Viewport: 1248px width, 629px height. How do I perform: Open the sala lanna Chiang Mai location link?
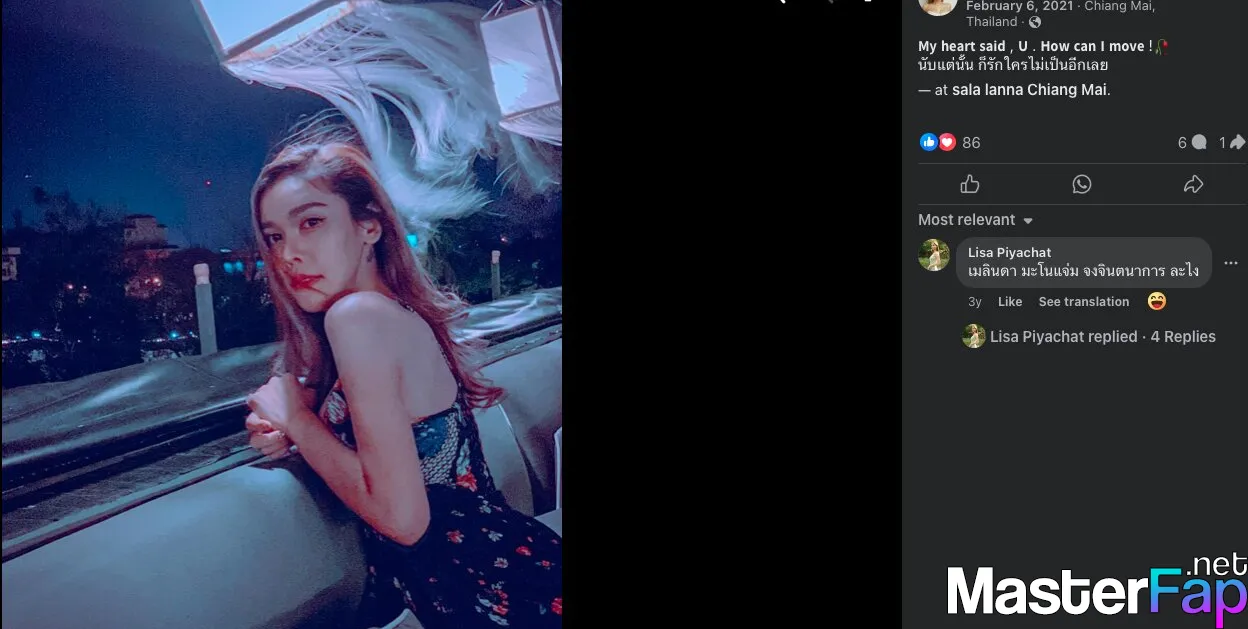point(1029,90)
